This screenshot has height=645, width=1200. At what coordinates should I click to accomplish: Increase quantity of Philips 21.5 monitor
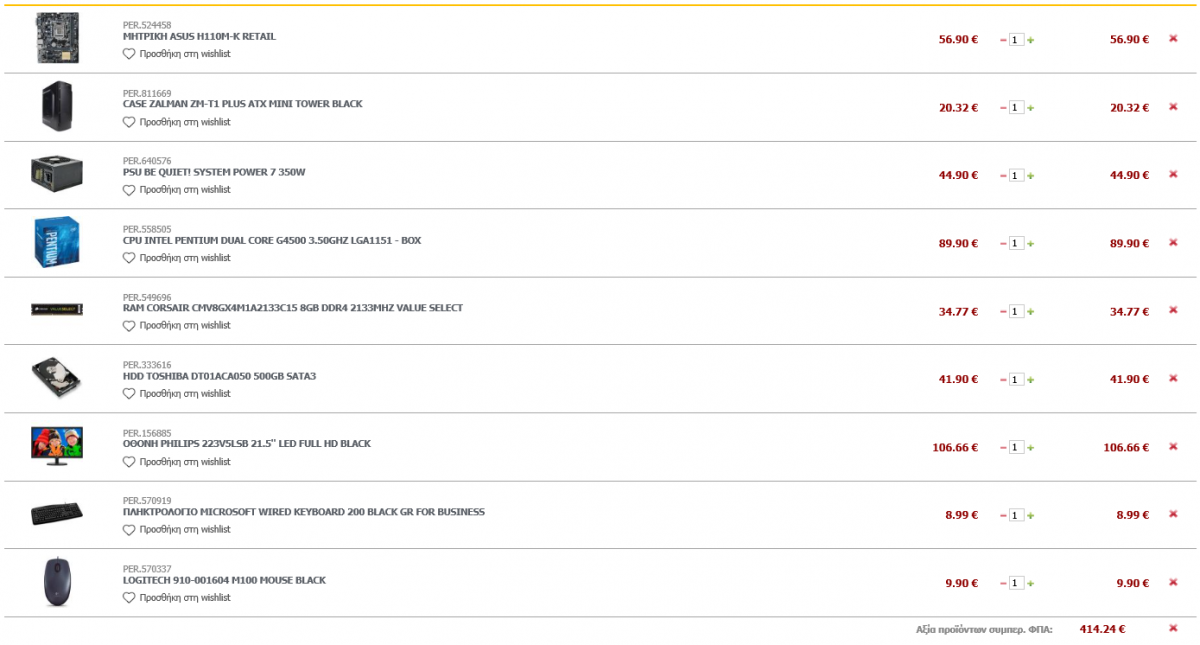pyautogui.click(x=1031, y=448)
